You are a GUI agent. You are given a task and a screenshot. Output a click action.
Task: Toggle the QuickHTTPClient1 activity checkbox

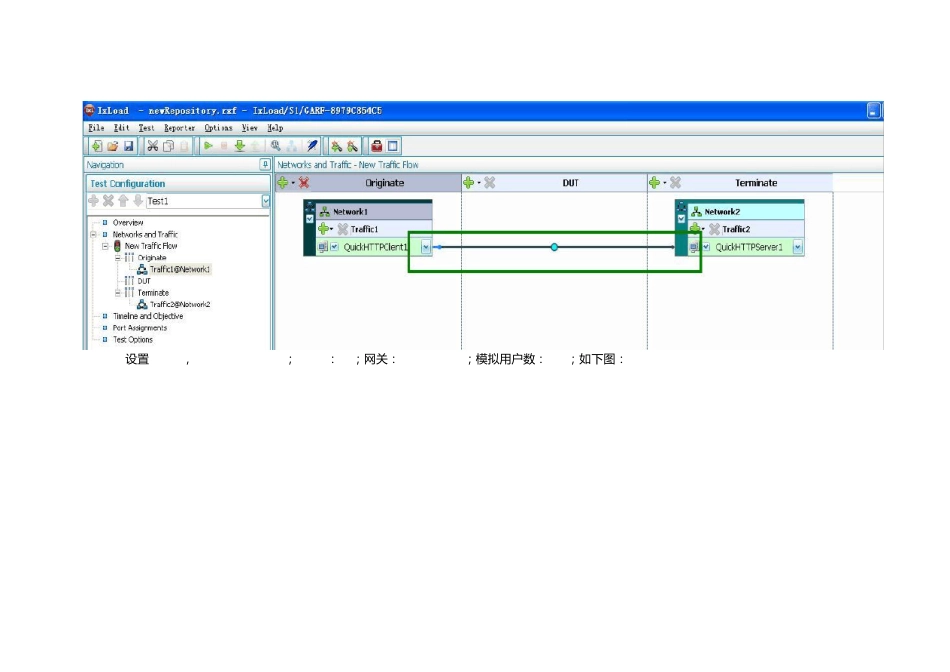[x=334, y=247]
